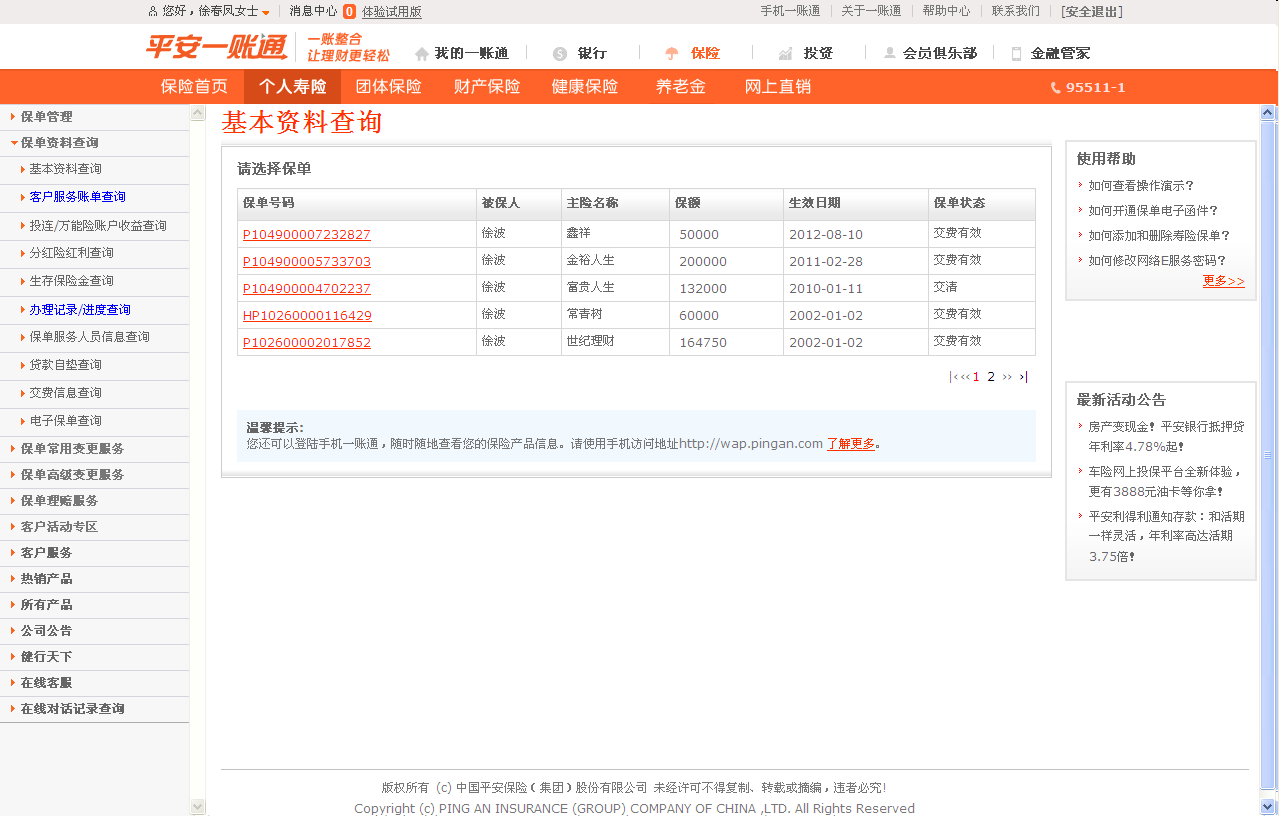This screenshot has width=1280, height=816.
Task: Click the house icon beside 我的一账通
Action: click(x=422, y=54)
